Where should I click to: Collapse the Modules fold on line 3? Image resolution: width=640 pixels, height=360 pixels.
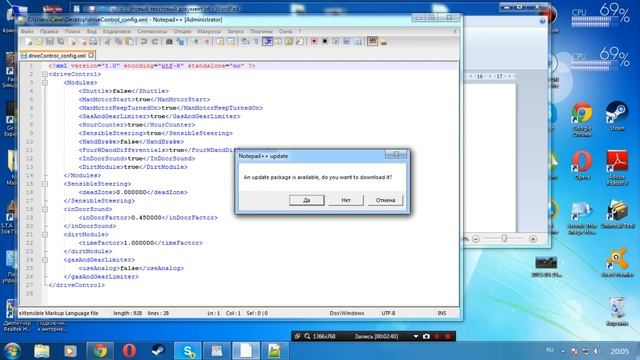pyautogui.click(x=45, y=83)
